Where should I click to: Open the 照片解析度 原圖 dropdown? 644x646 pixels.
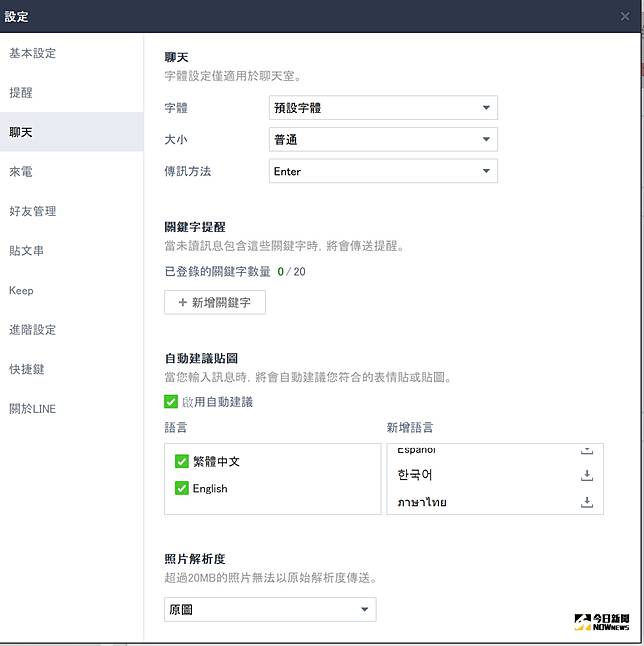(x=270, y=609)
